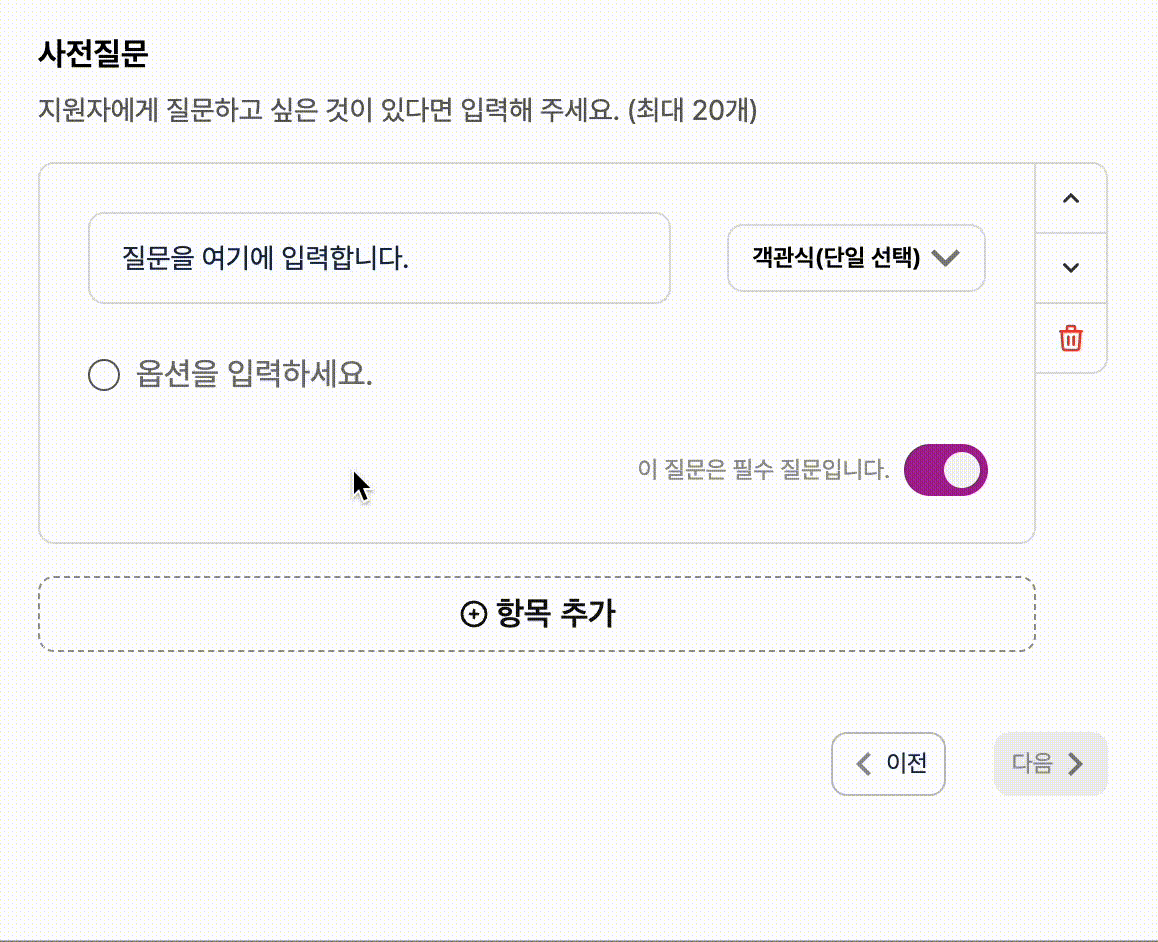Click the 옵션을 입력하세요 option field
1158x942 pixels.
(x=254, y=374)
